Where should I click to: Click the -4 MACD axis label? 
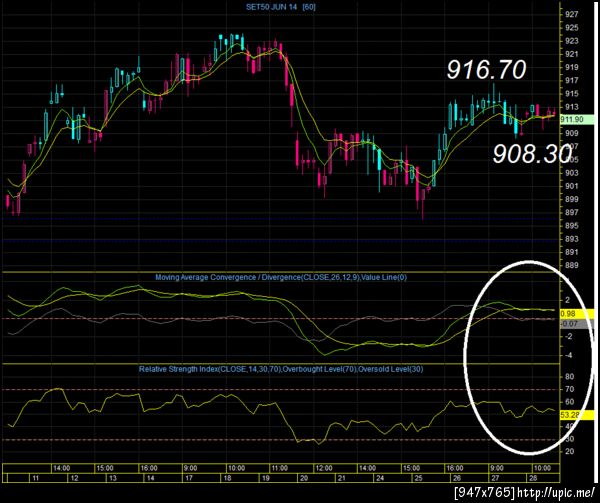pyautogui.click(x=569, y=355)
